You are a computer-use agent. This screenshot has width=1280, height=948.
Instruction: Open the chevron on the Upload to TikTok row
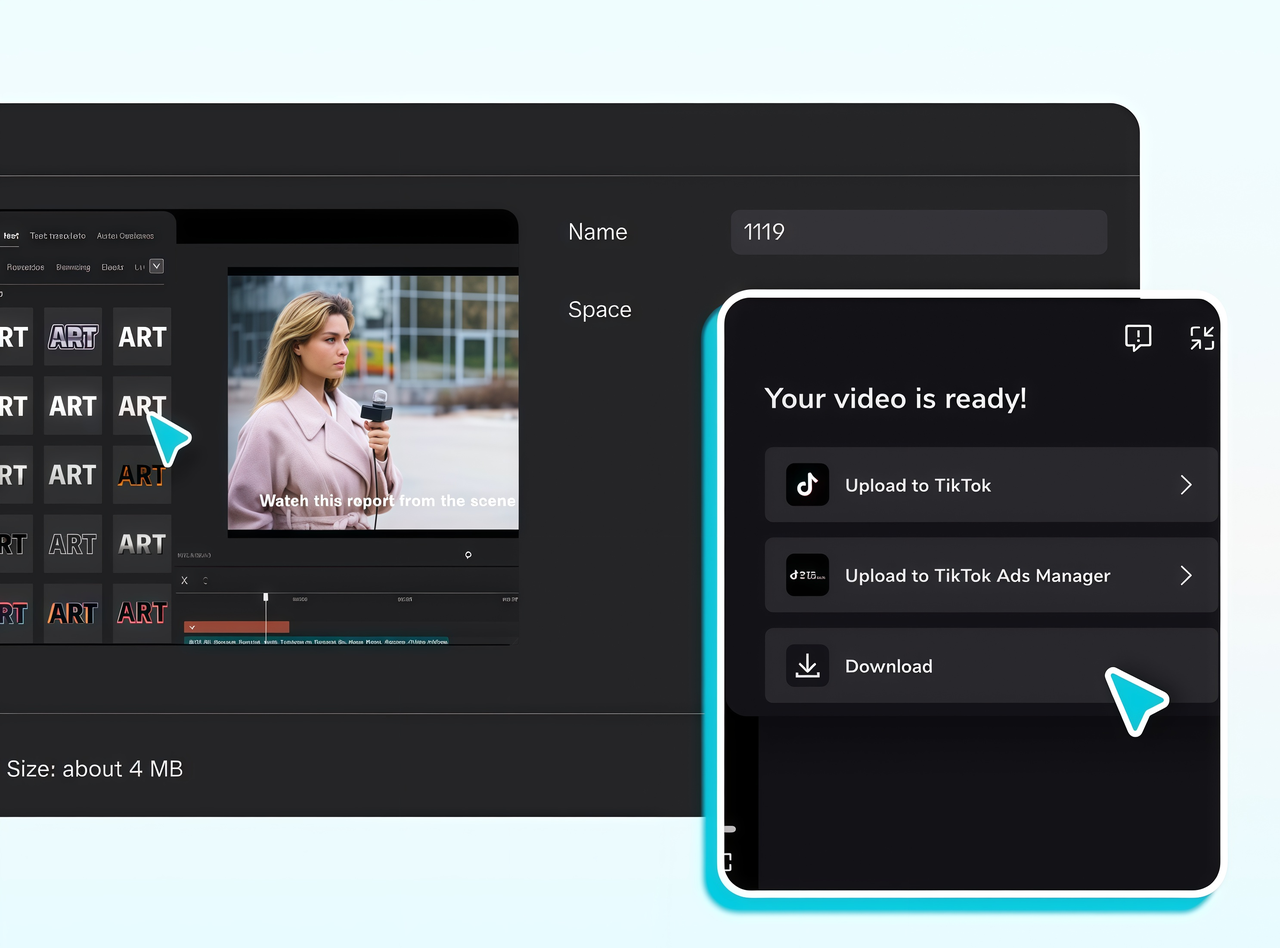1186,485
